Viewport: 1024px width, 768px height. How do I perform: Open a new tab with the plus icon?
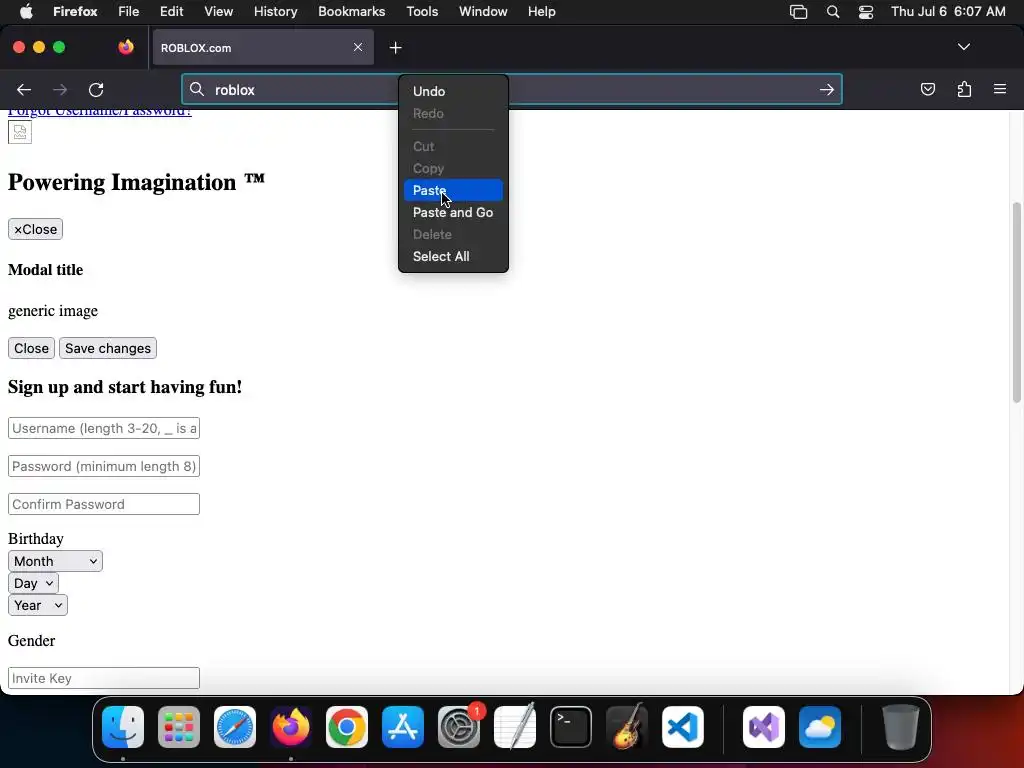[x=395, y=48]
